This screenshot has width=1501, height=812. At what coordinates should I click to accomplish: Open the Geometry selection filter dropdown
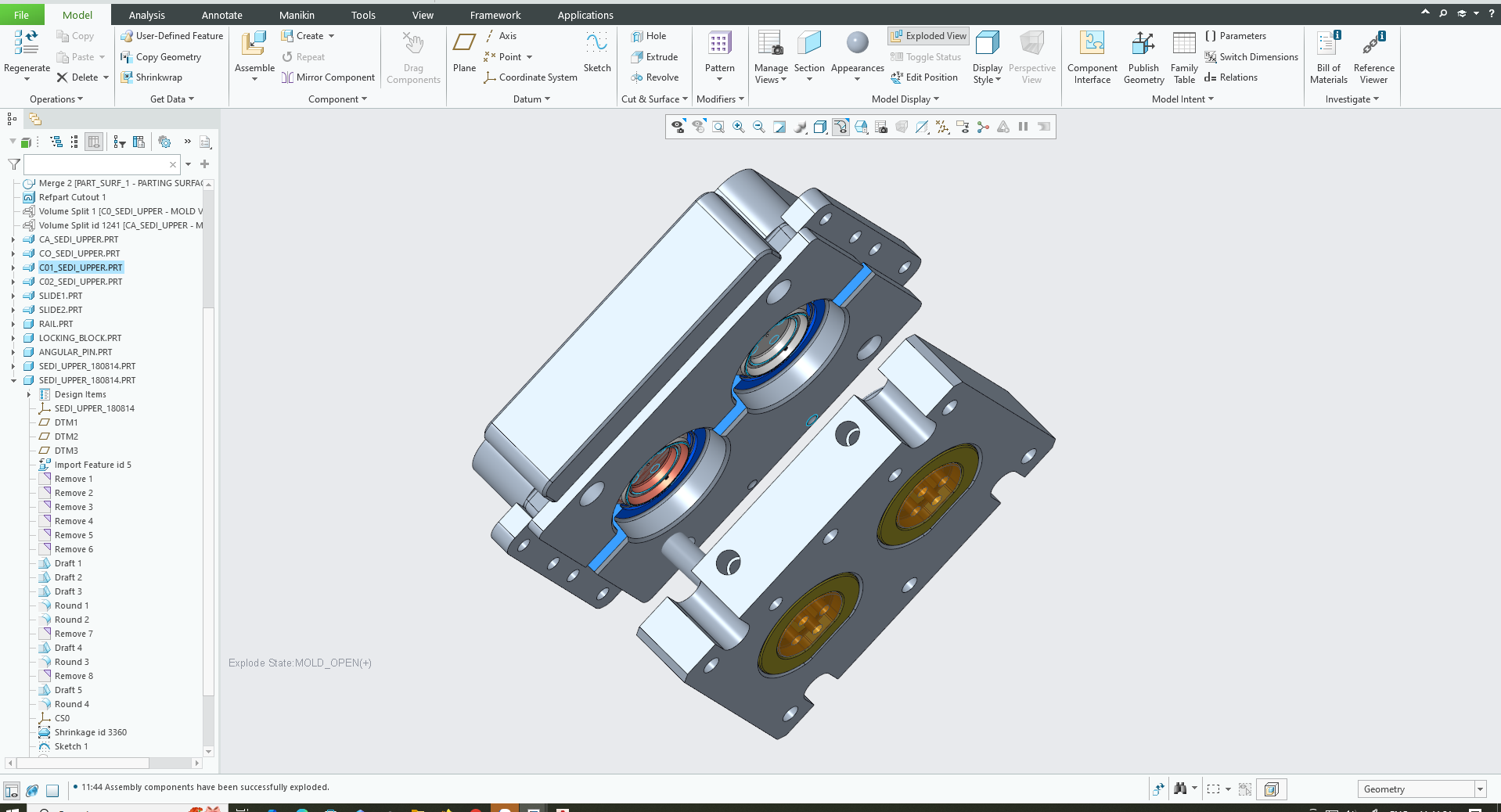[1480, 789]
